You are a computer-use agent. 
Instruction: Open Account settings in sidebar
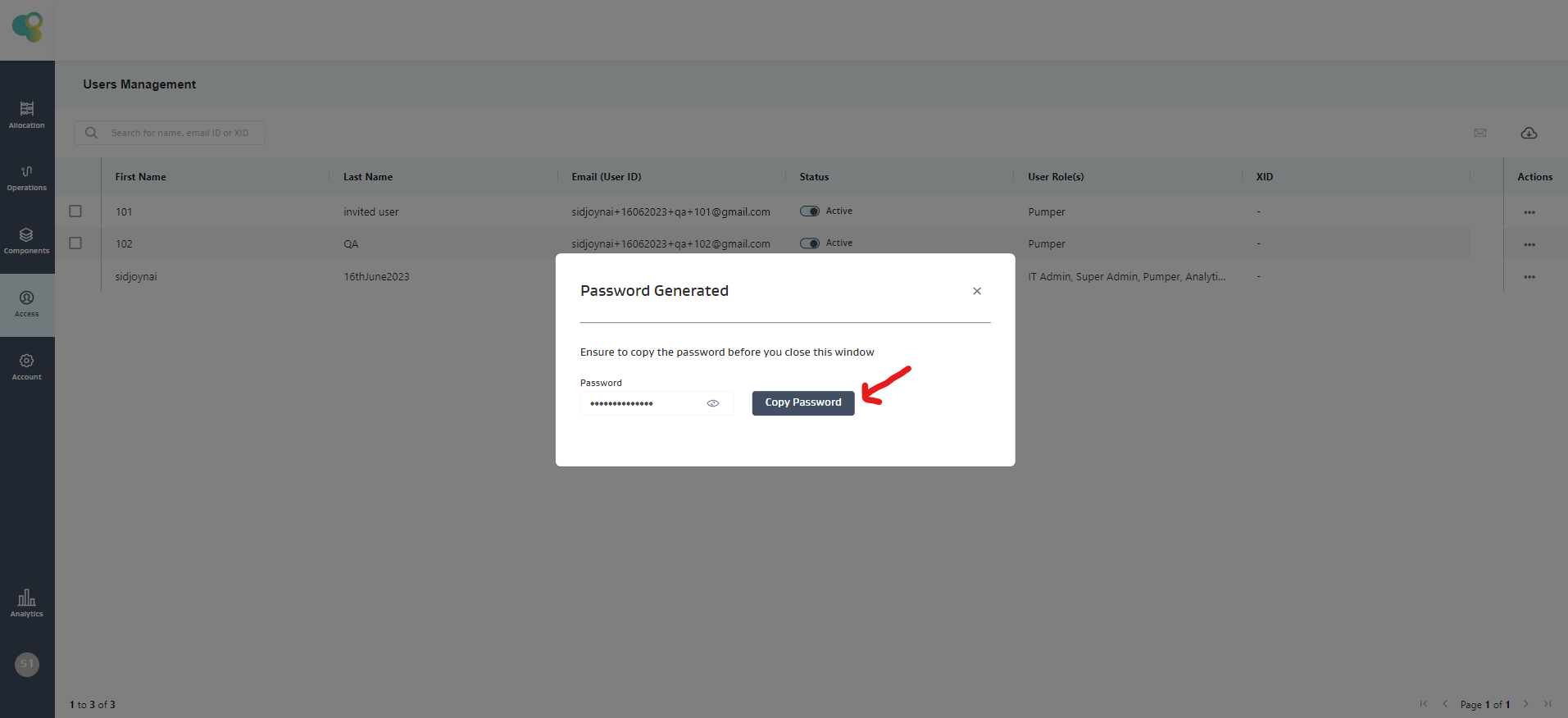pos(27,367)
